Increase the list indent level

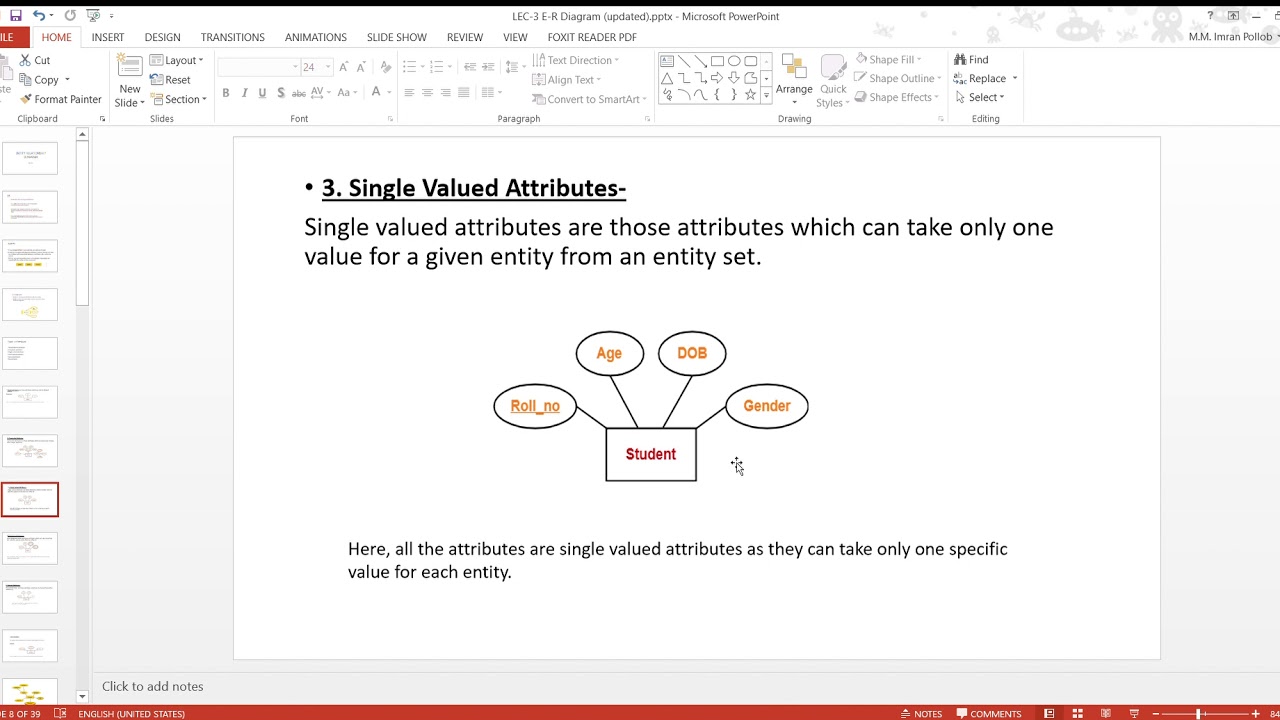tap(488, 67)
